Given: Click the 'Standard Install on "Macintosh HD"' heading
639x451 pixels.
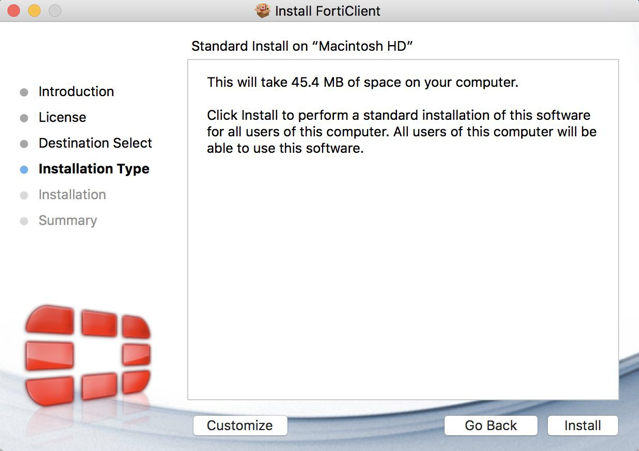Looking at the screenshot, I should (302, 46).
